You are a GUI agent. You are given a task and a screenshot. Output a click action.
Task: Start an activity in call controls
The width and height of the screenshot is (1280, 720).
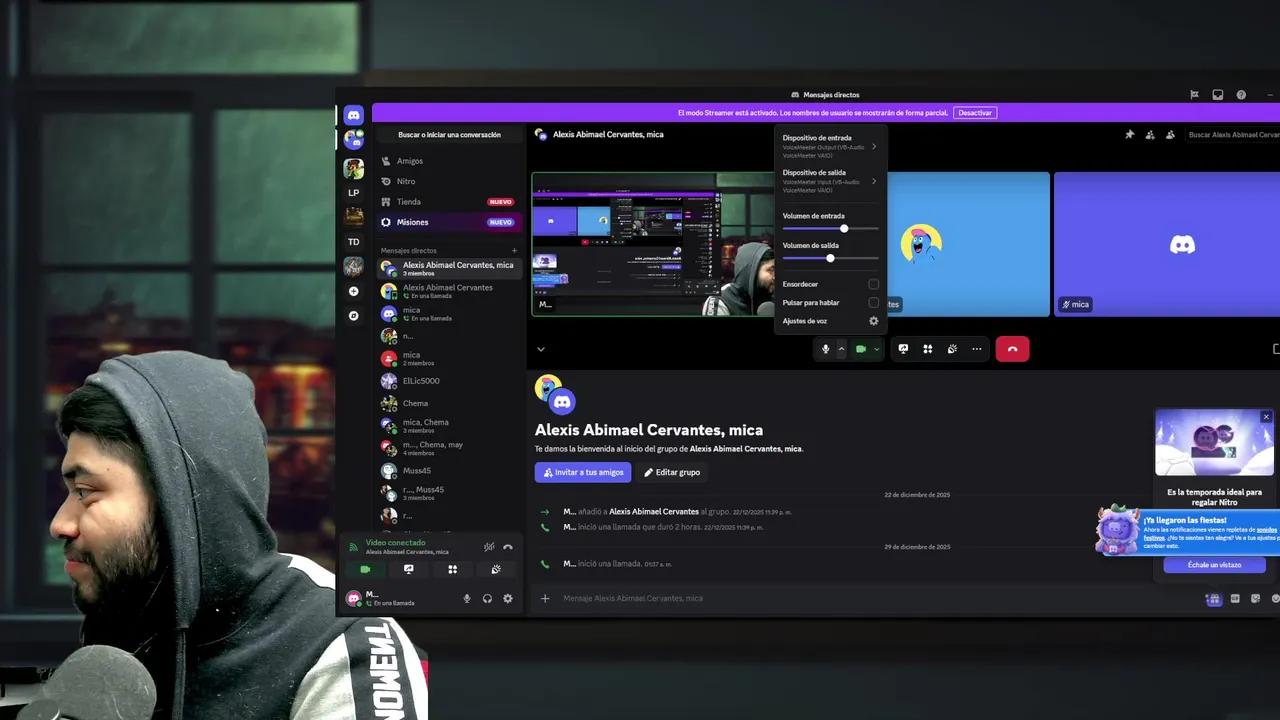[x=928, y=349]
